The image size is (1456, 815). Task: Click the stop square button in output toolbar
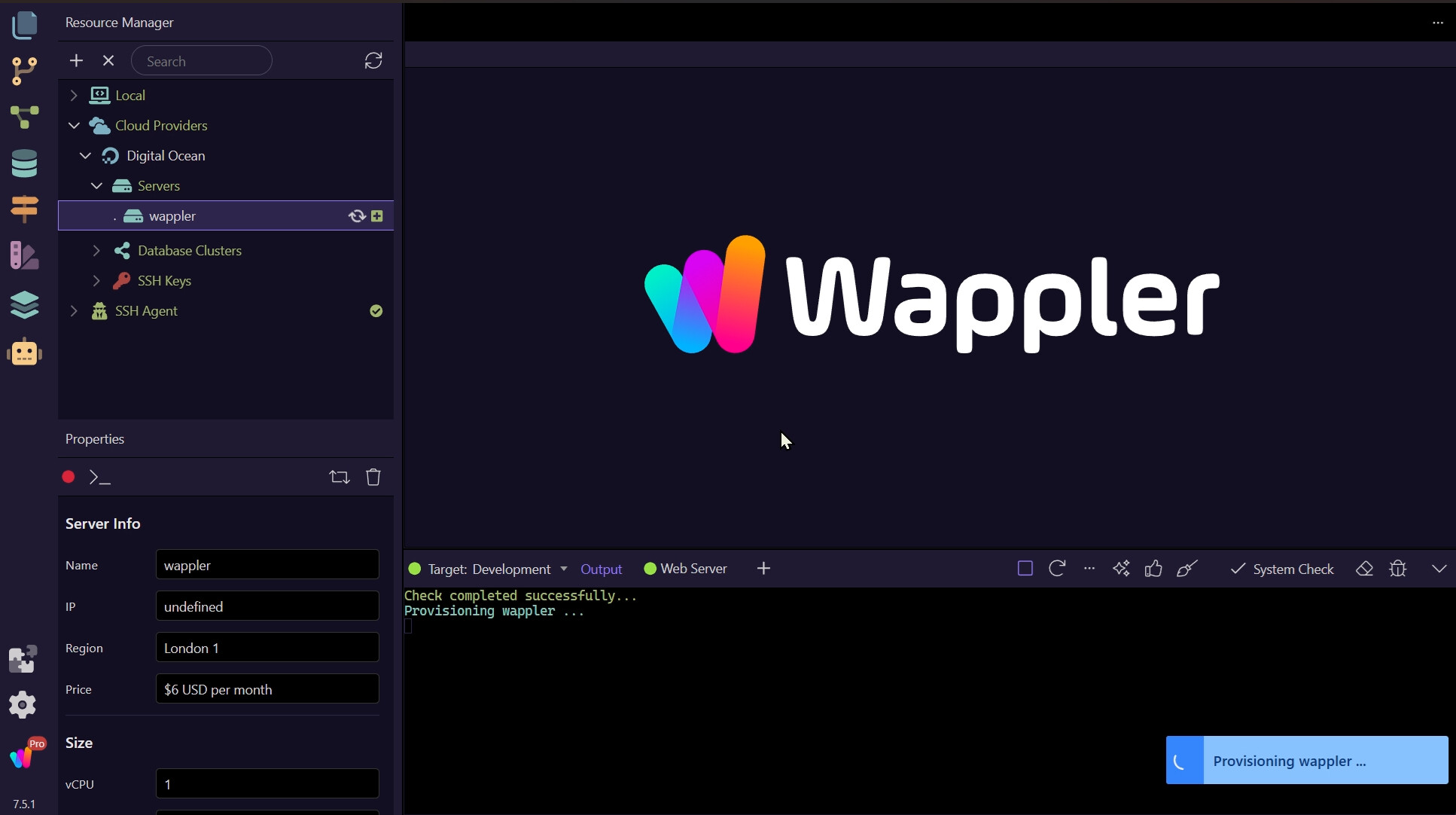(x=1025, y=569)
